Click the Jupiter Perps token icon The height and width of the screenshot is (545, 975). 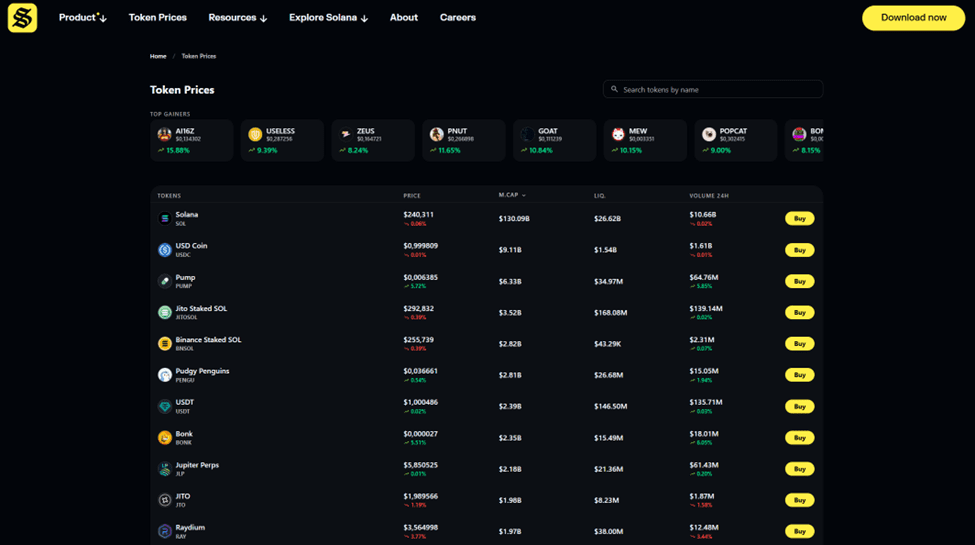point(165,468)
